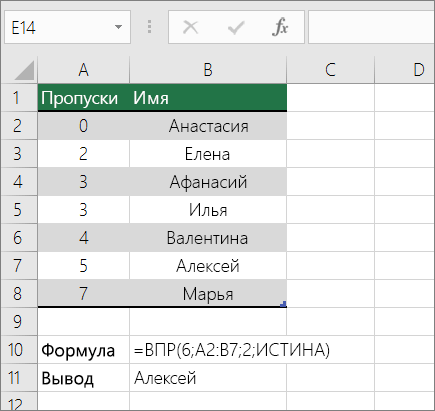The image size is (435, 411).
Task: Click the Insert Function fx icon
Action: pyautogui.click(x=280, y=27)
